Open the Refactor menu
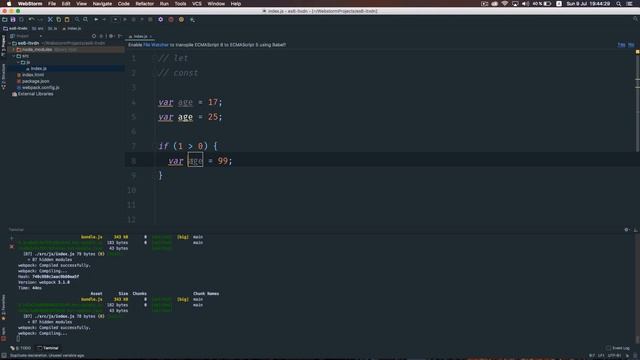Image resolution: width=640 pixels, height=360 pixels. point(144,4)
